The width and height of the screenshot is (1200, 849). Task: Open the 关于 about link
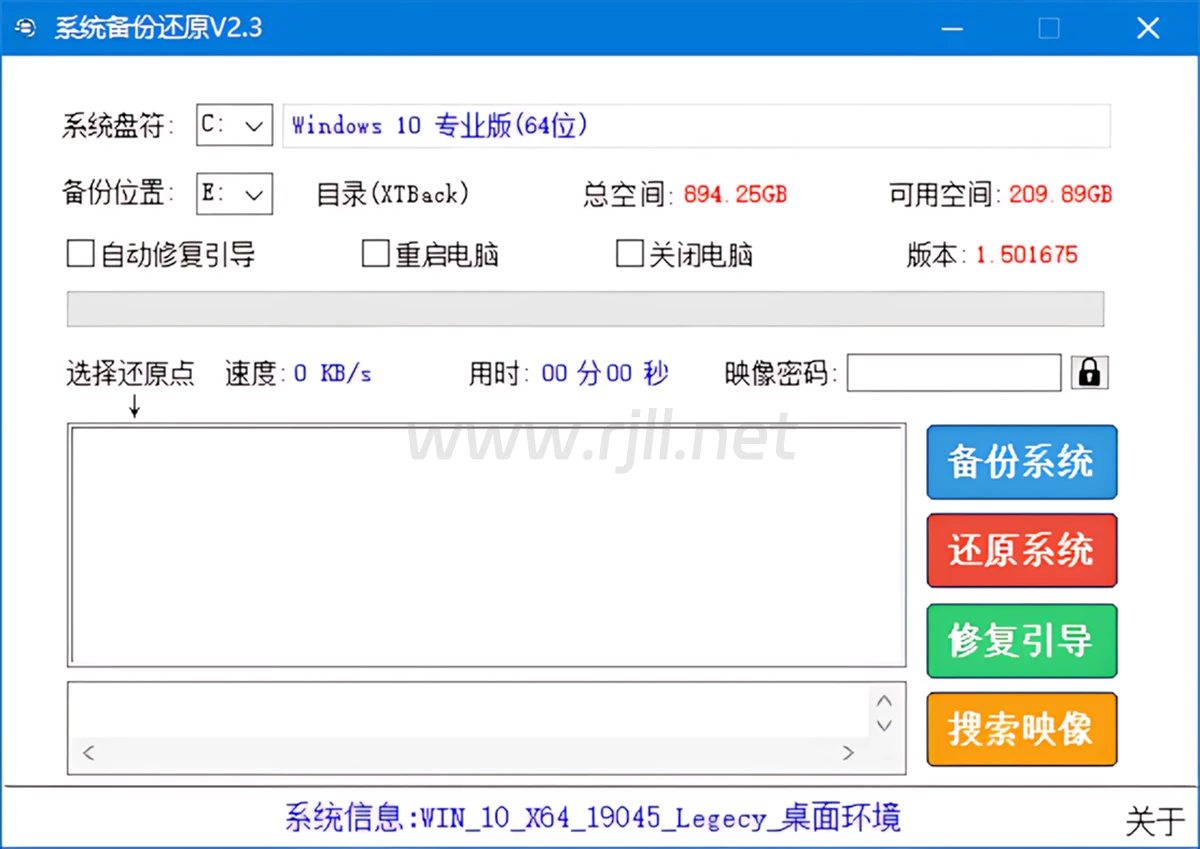point(1154,821)
